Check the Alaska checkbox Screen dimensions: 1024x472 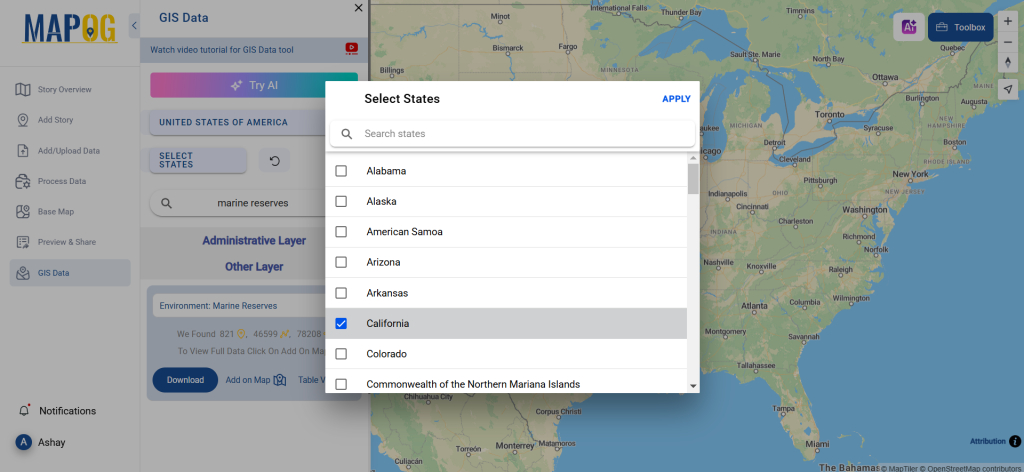[x=341, y=202]
